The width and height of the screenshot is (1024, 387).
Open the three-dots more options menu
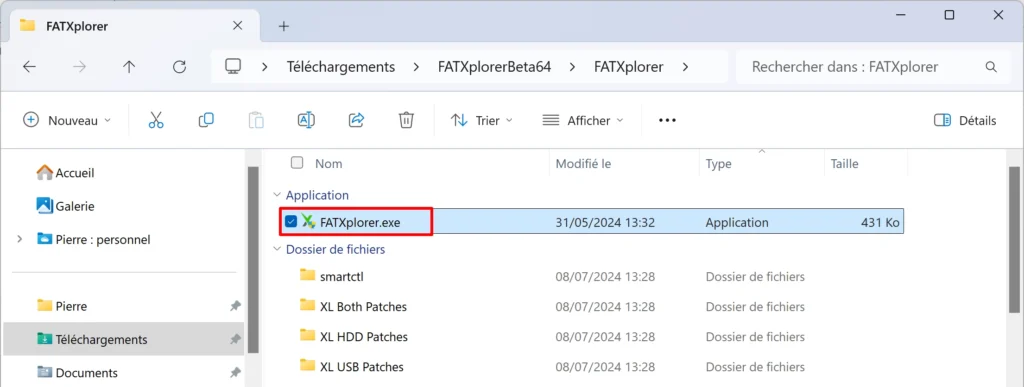(667, 120)
